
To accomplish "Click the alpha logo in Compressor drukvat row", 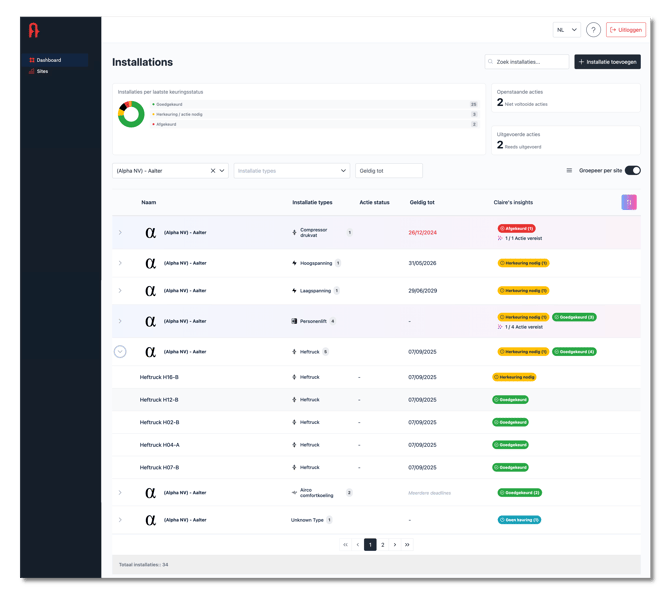I will (150, 233).
